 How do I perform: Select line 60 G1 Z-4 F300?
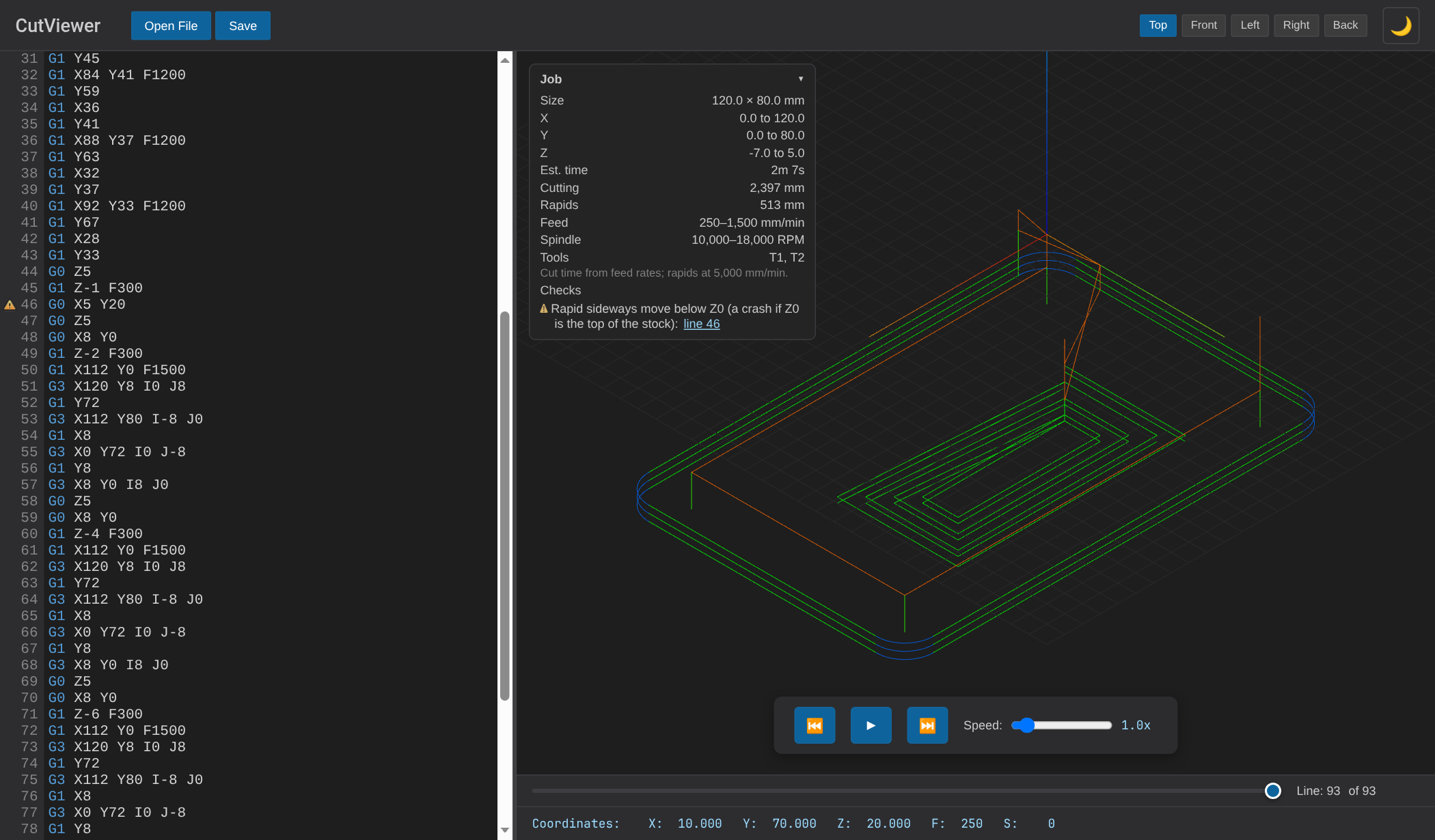tap(95, 534)
